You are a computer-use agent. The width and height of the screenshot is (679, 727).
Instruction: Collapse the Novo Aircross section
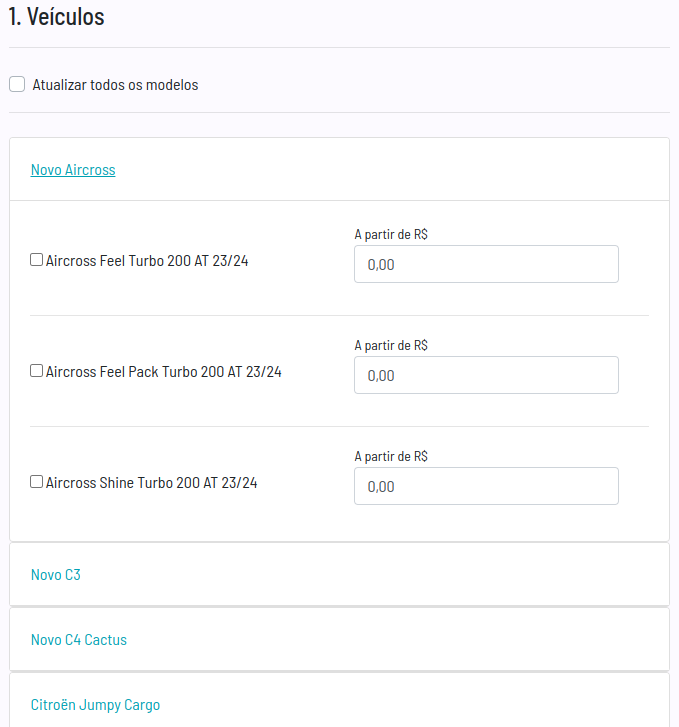tap(73, 170)
